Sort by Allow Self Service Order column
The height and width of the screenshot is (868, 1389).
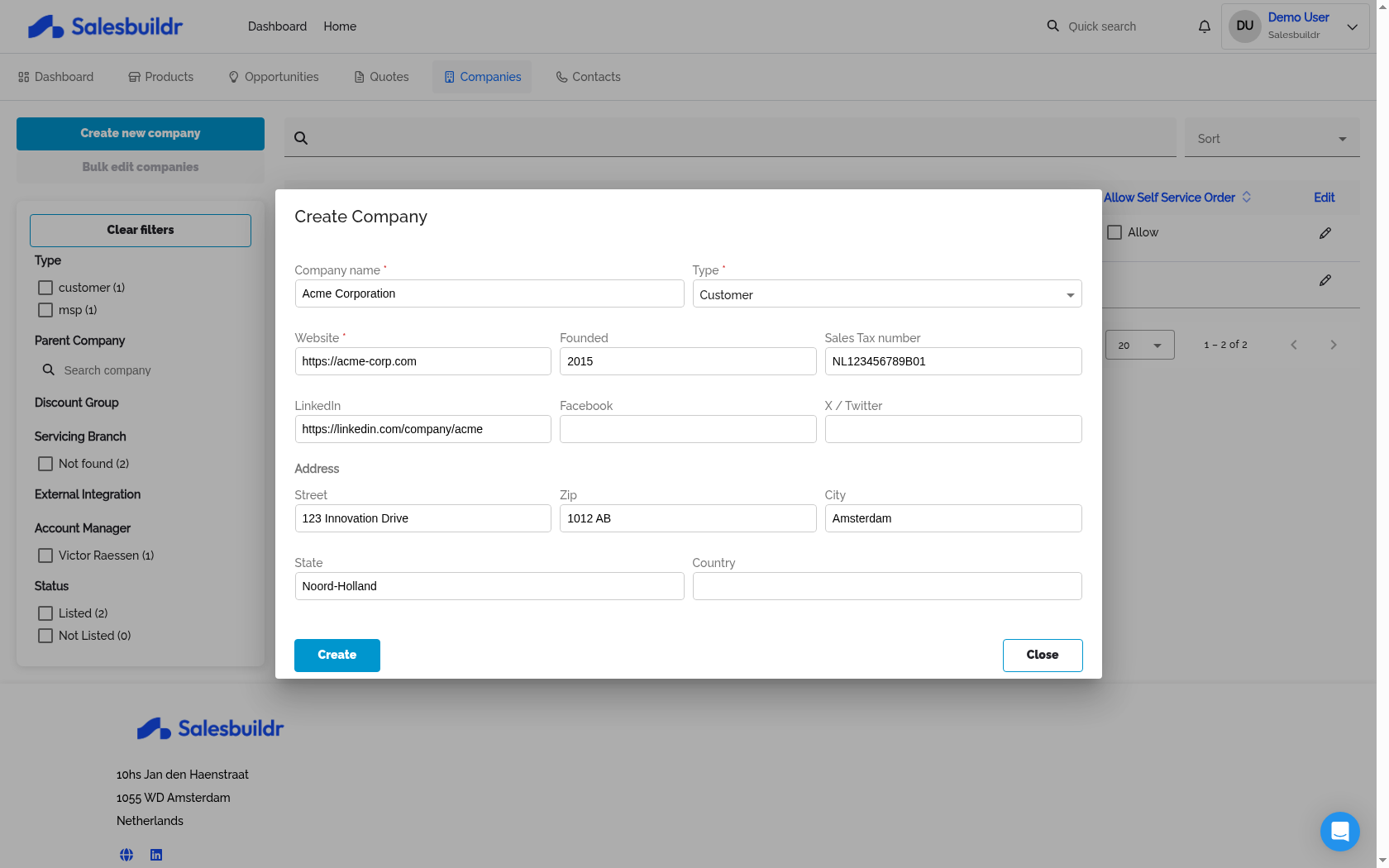tap(1169, 198)
